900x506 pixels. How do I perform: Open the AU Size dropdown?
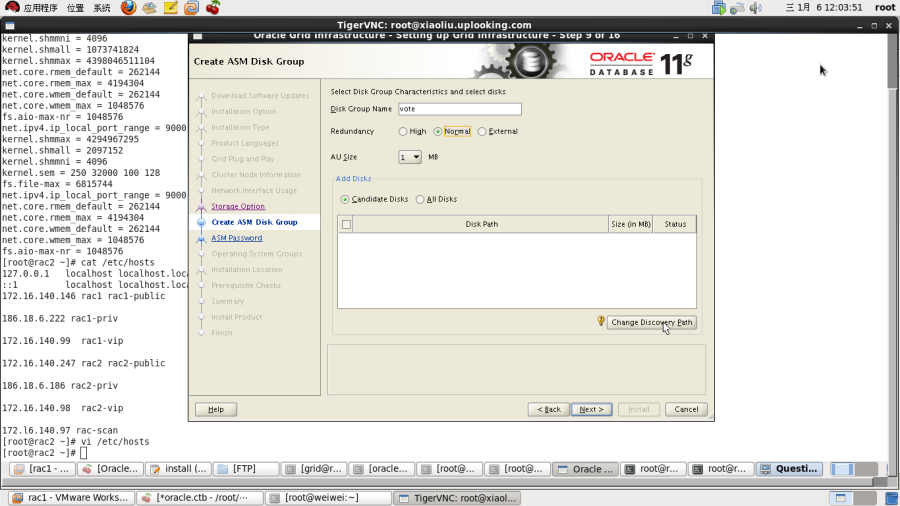point(410,157)
